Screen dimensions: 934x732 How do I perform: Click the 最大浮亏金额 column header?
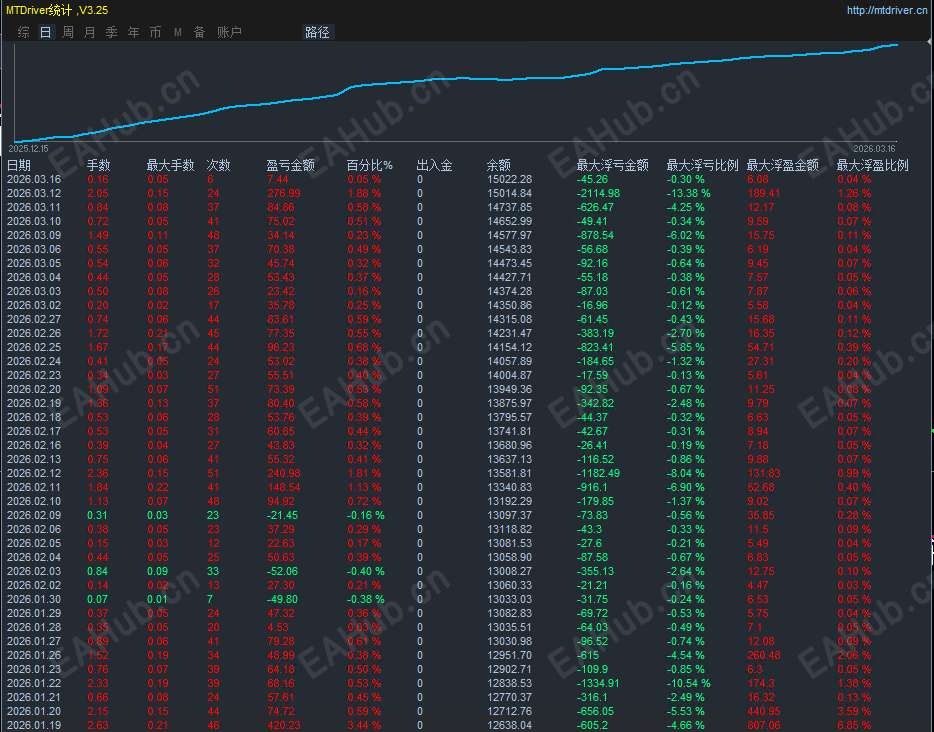point(612,165)
